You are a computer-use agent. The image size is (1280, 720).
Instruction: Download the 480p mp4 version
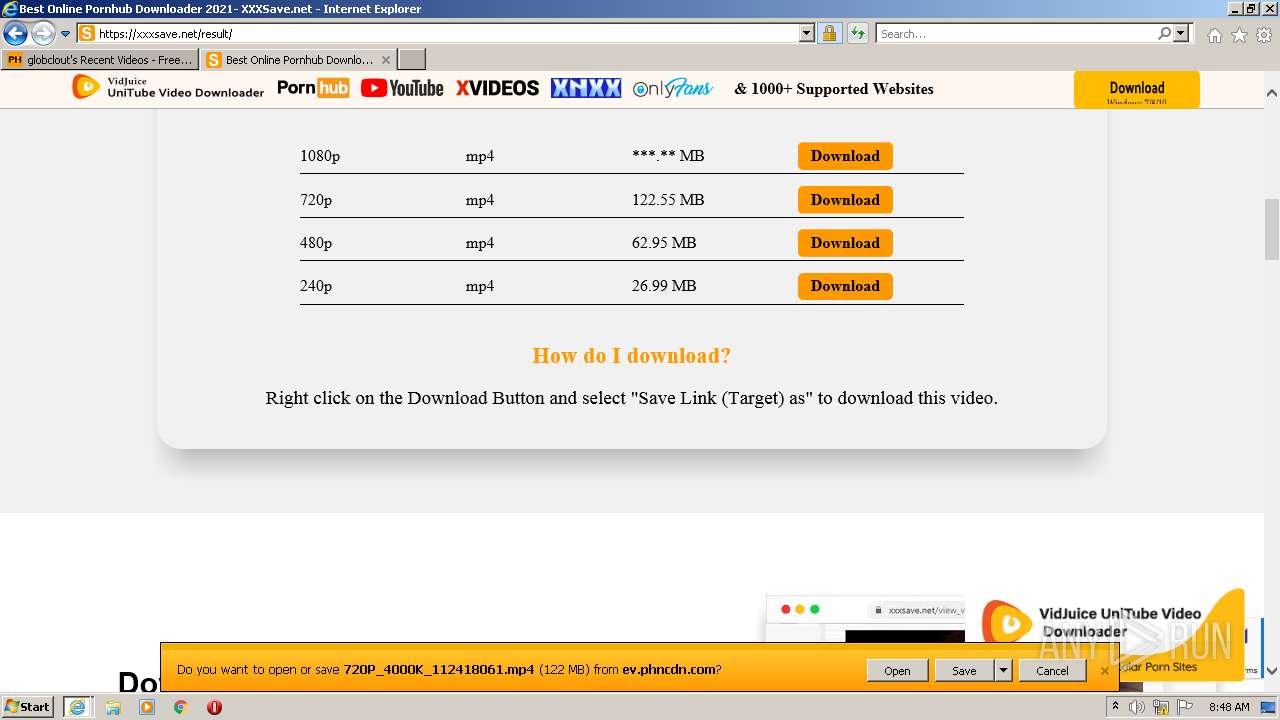click(845, 243)
